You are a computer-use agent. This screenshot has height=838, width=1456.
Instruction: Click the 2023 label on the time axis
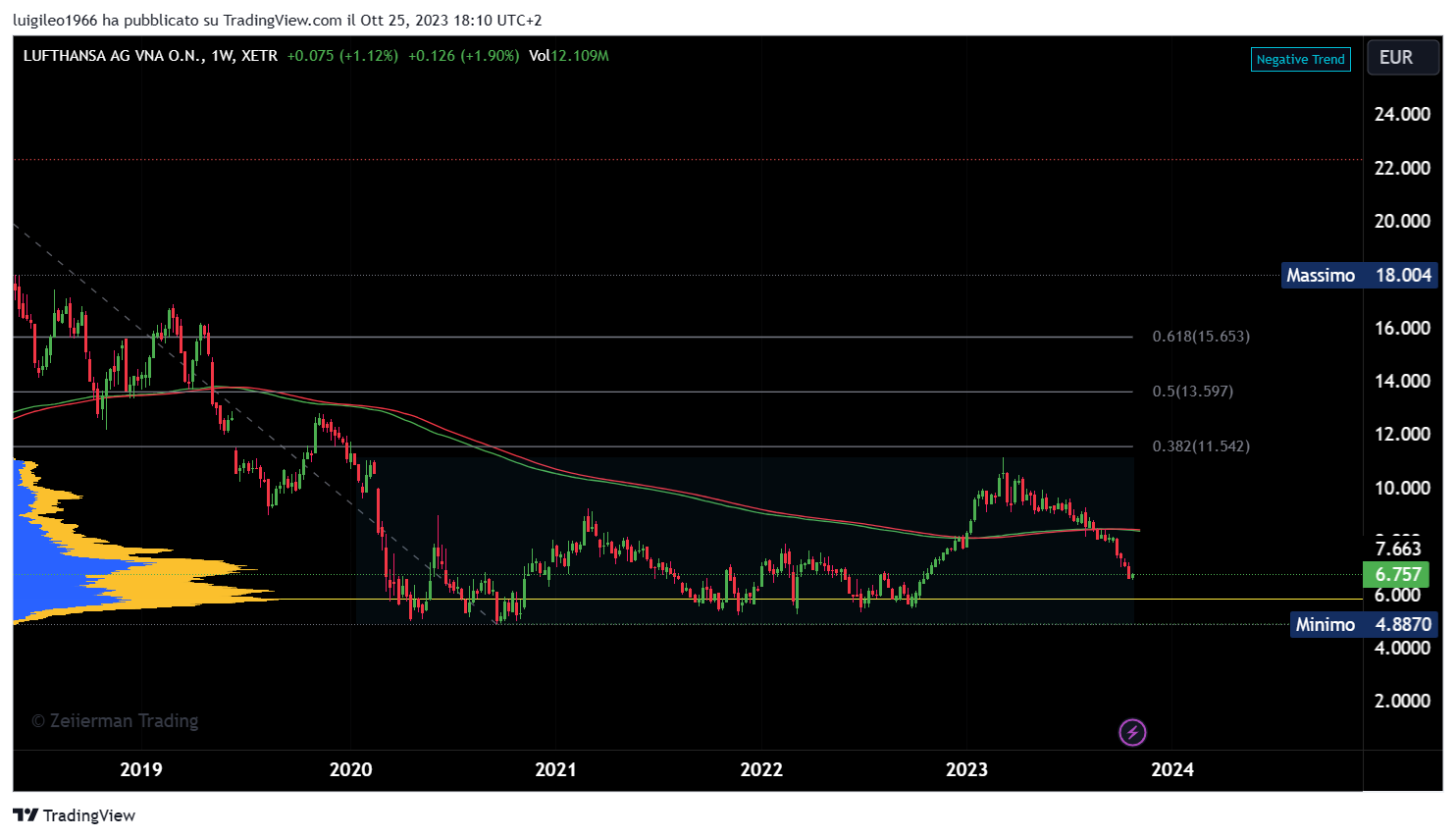(966, 769)
